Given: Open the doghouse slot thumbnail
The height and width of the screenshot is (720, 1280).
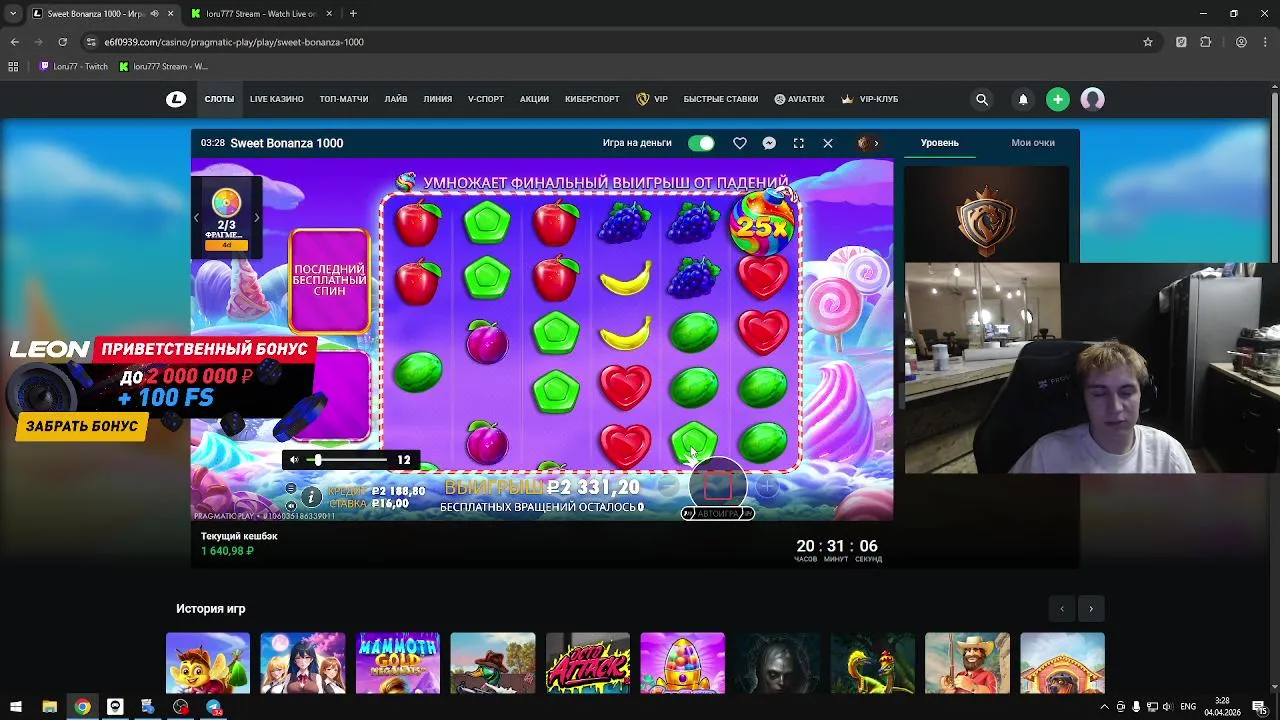Looking at the screenshot, I should [1062, 662].
